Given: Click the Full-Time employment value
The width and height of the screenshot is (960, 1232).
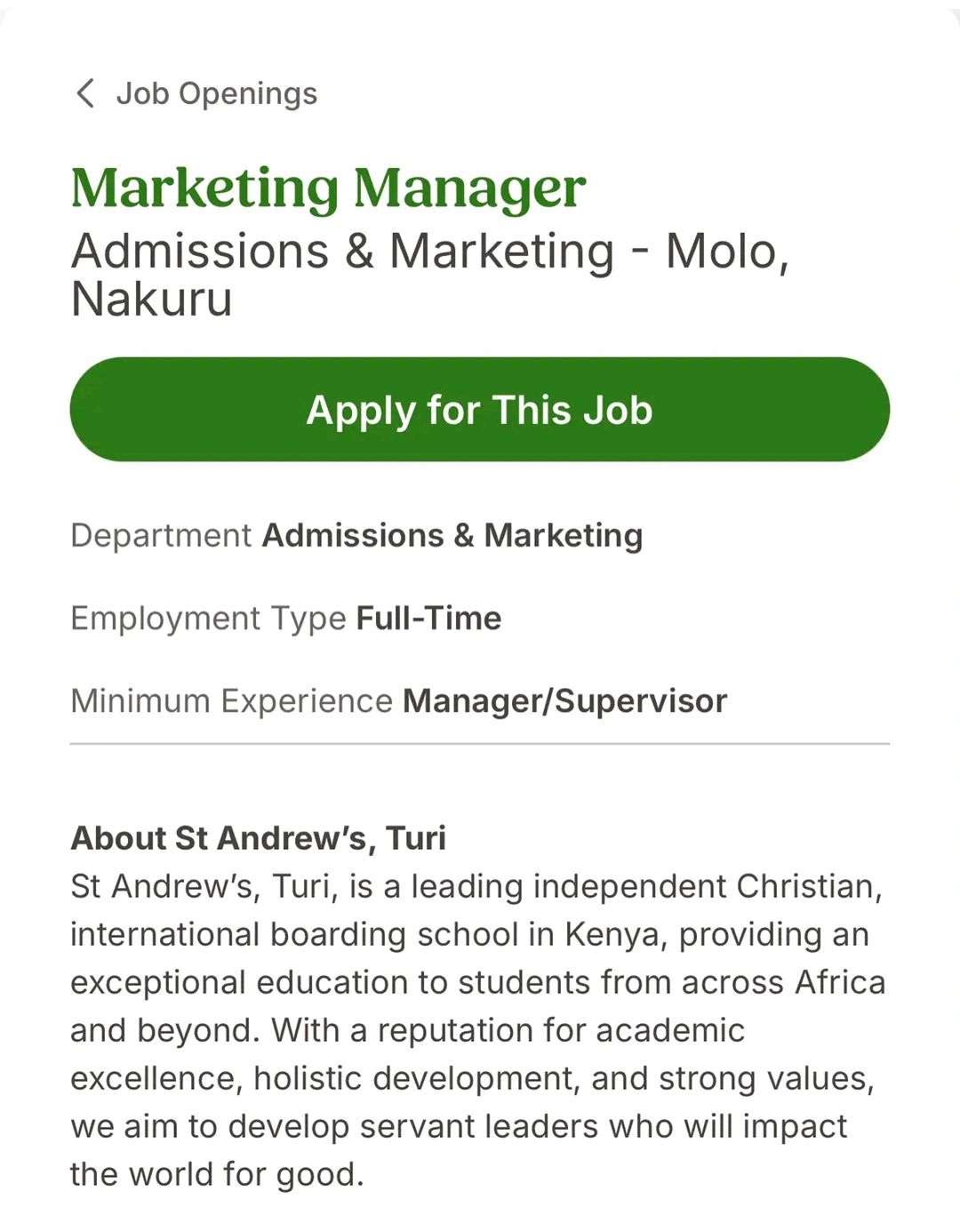Looking at the screenshot, I should tap(428, 619).
